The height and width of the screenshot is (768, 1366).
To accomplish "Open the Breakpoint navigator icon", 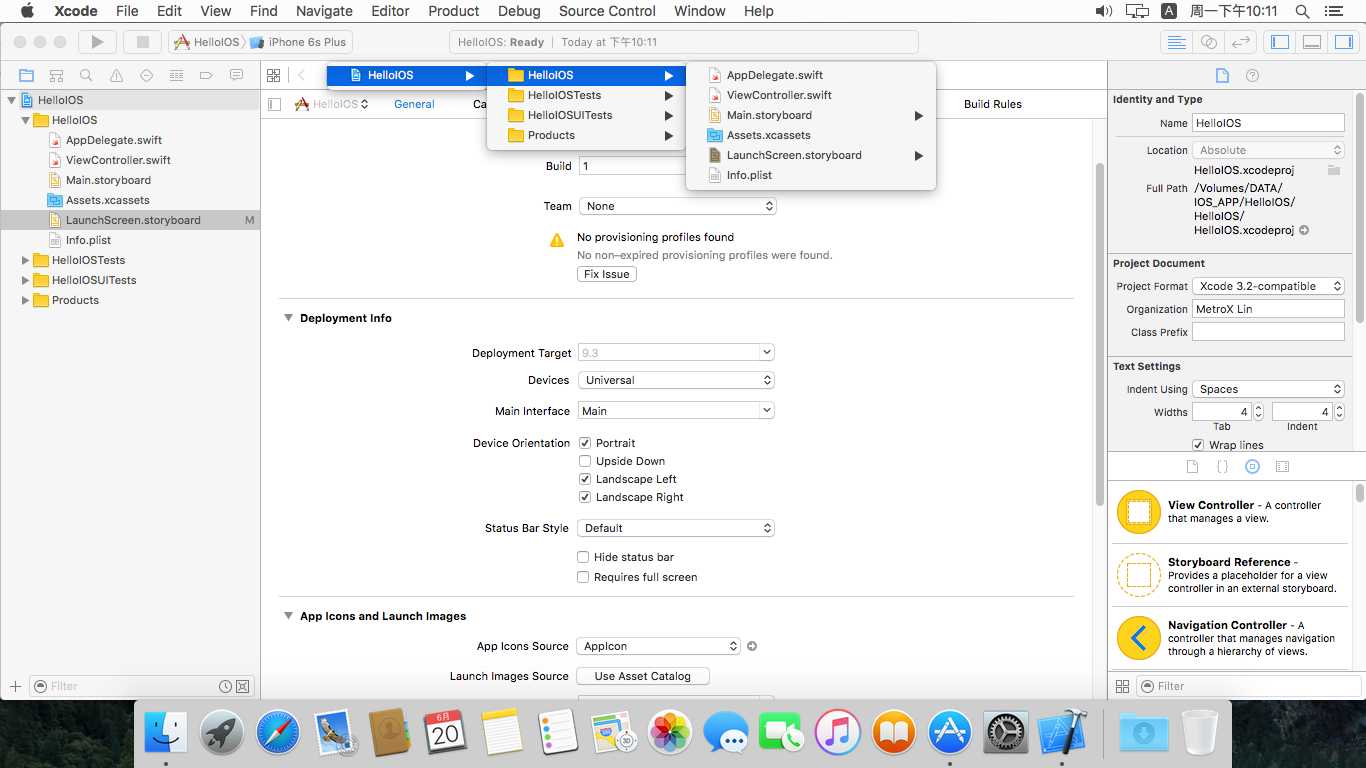I will [206, 75].
